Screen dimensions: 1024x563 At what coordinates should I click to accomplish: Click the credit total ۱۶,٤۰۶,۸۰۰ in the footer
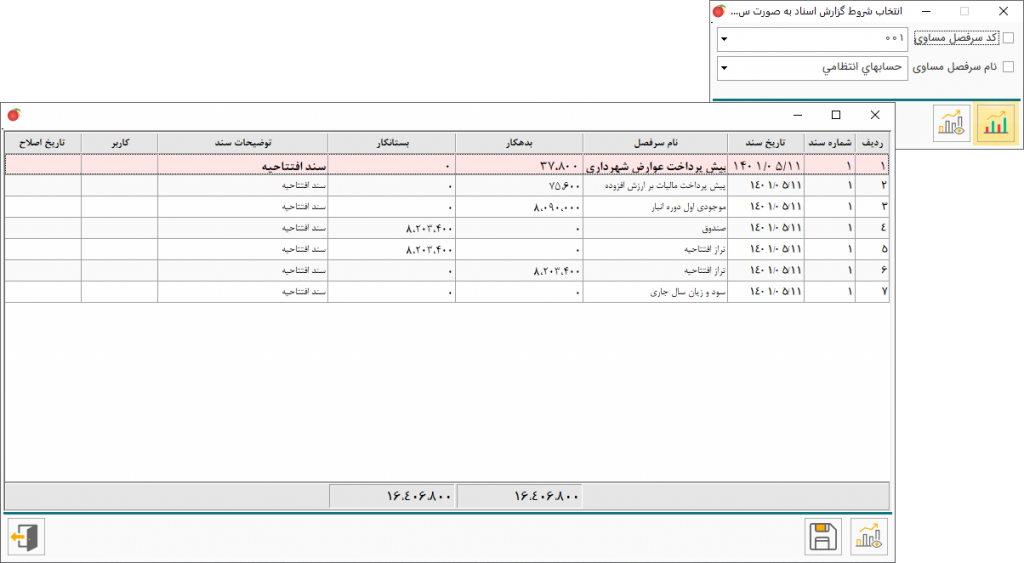point(419,496)
